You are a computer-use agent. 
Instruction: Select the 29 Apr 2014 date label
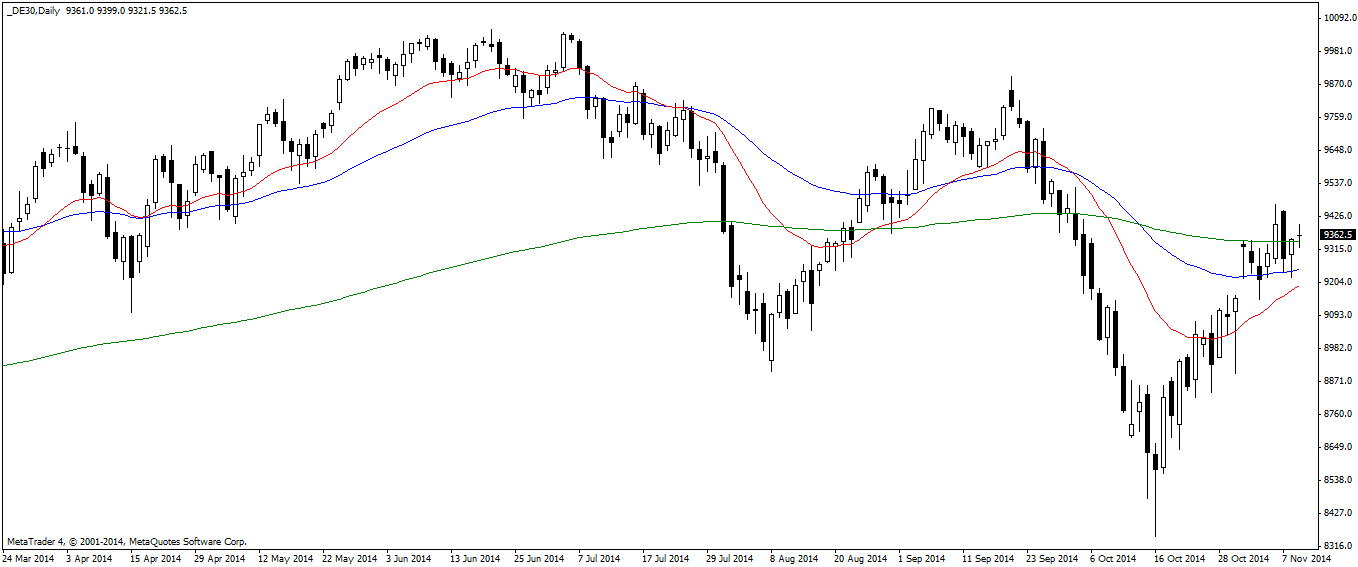(220, 558)
